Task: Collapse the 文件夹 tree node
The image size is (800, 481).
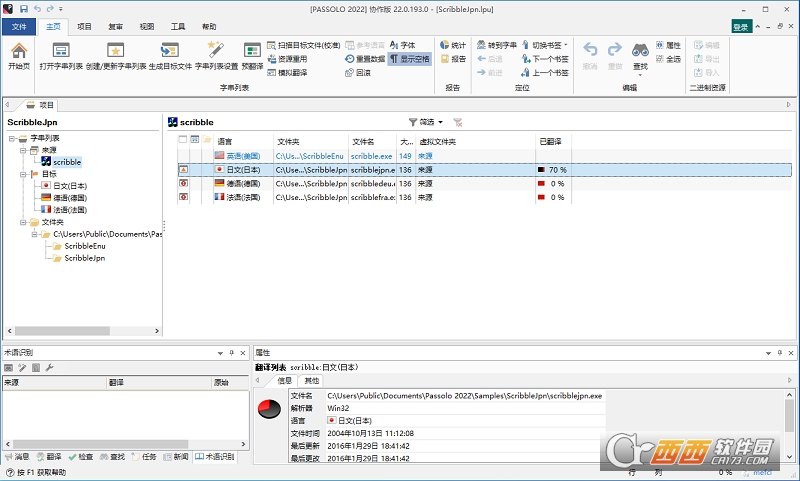Action: pos(22,222)
